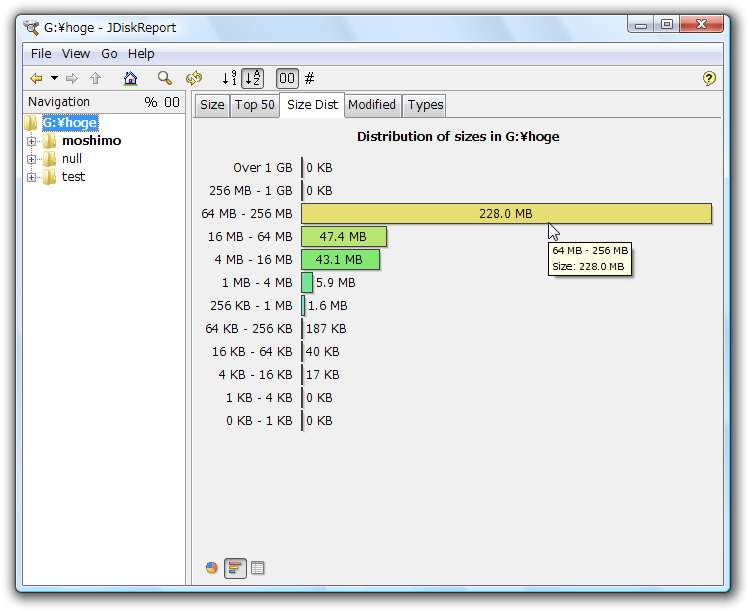Expand the moshimo folder node

[31, 141]
